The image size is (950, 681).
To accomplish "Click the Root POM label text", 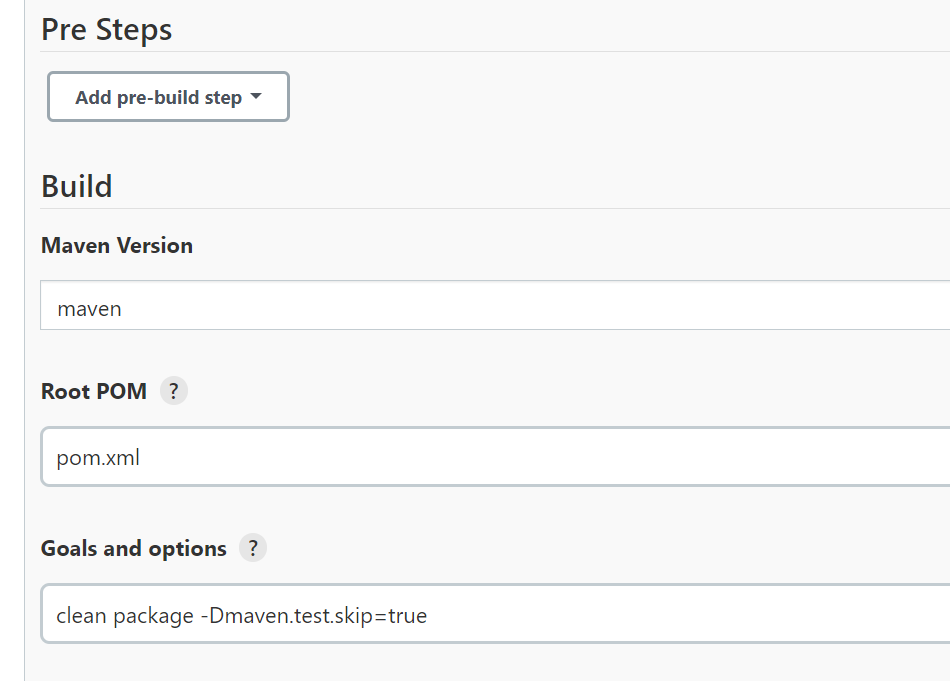I will click(x=94, y=391).
